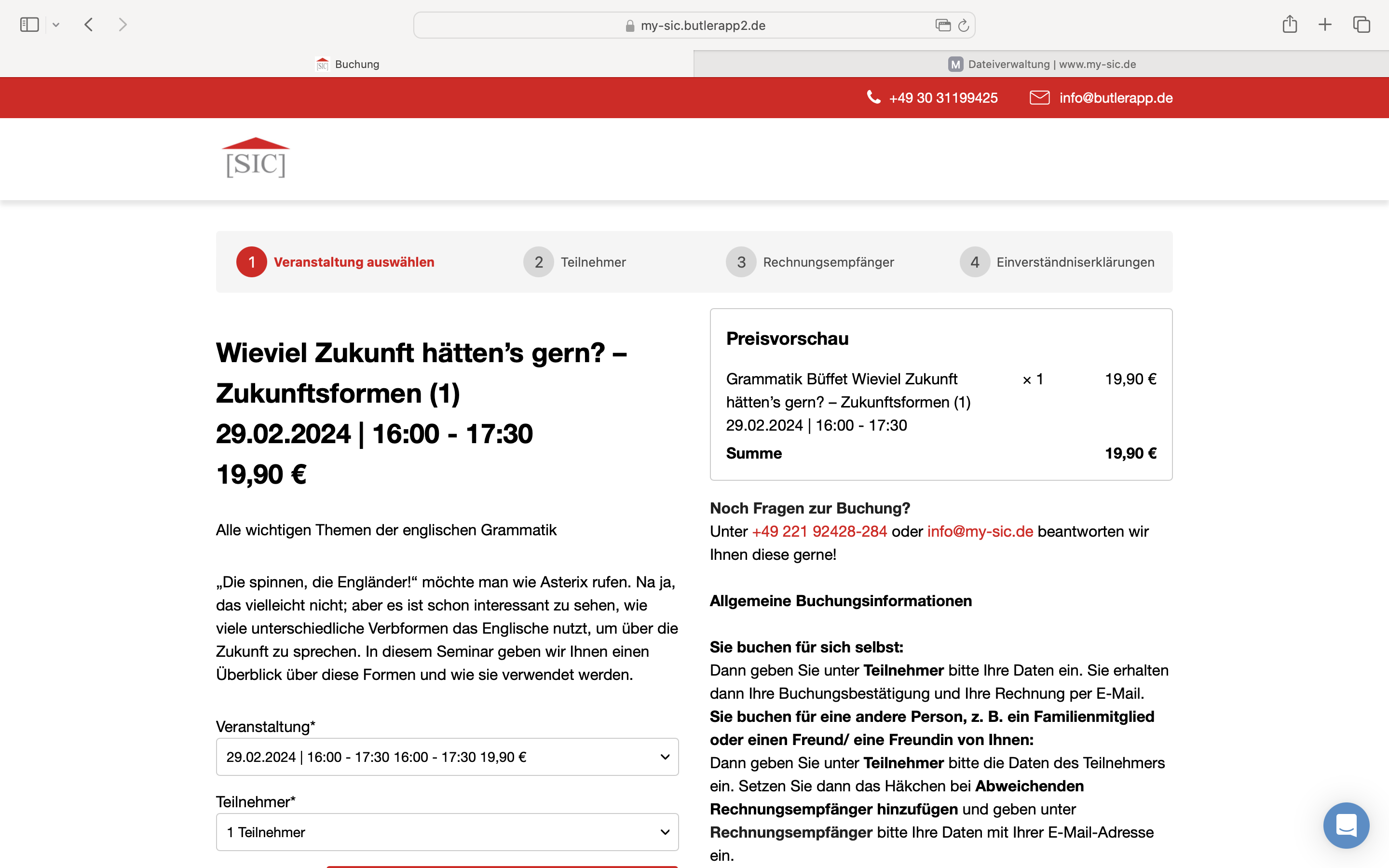Expand the Teilnehmer count dropdown
This screenshot has width=1389, height=868.
pos(447,832)
